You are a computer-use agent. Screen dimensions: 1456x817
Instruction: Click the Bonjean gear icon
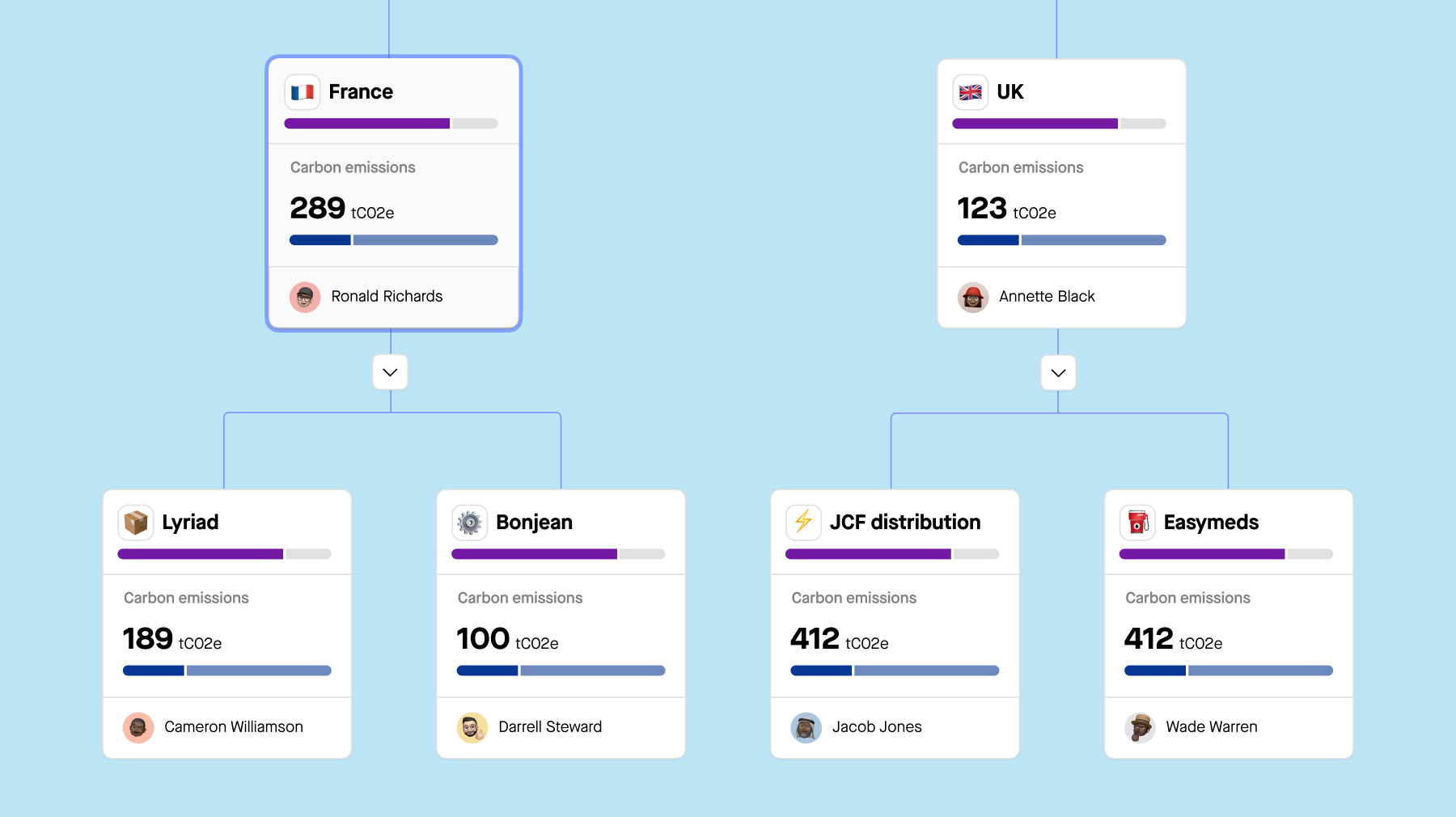[x=470, y=523]
